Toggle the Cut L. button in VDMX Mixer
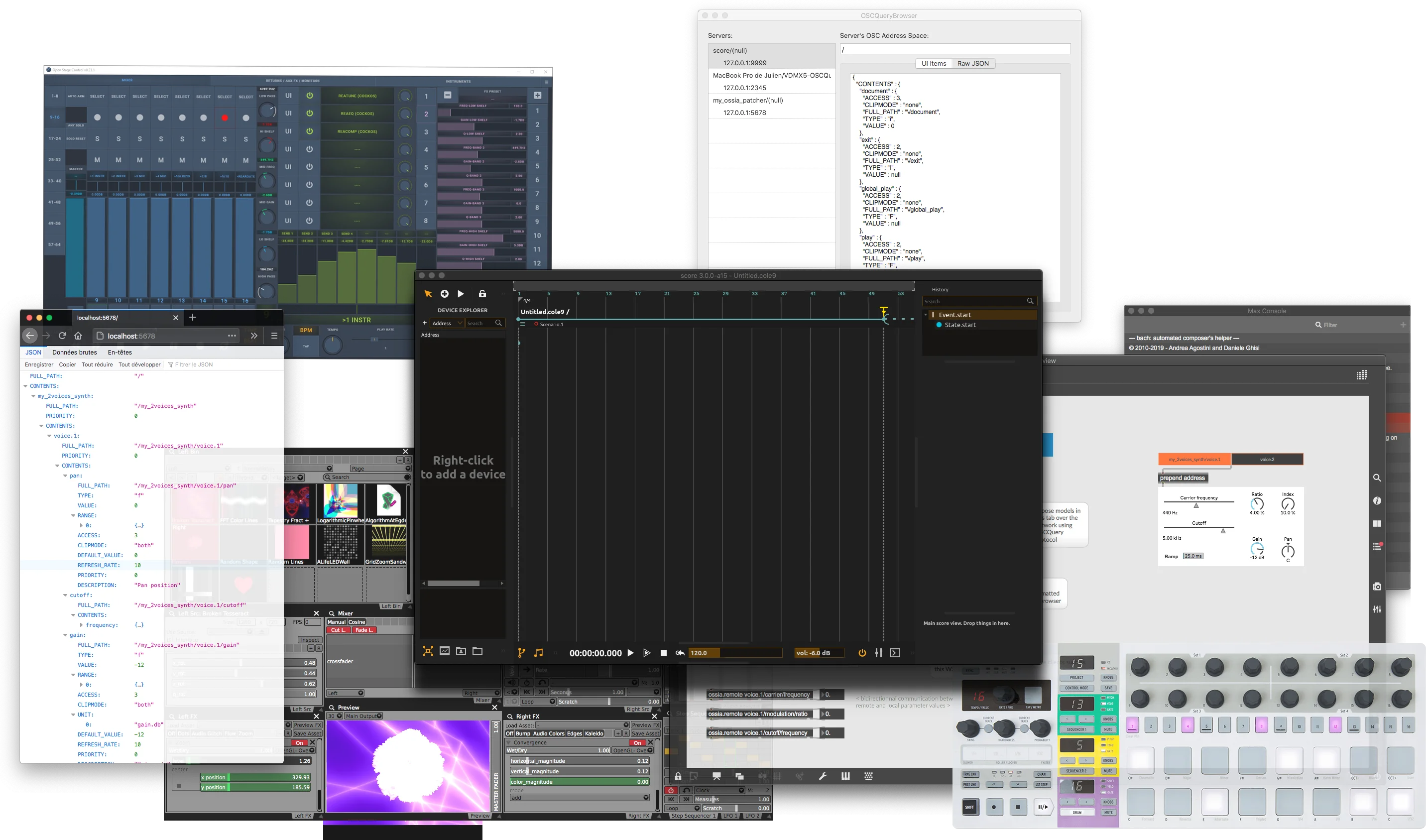The width and height of the screenshot is (1426, 840). (339, 630)
